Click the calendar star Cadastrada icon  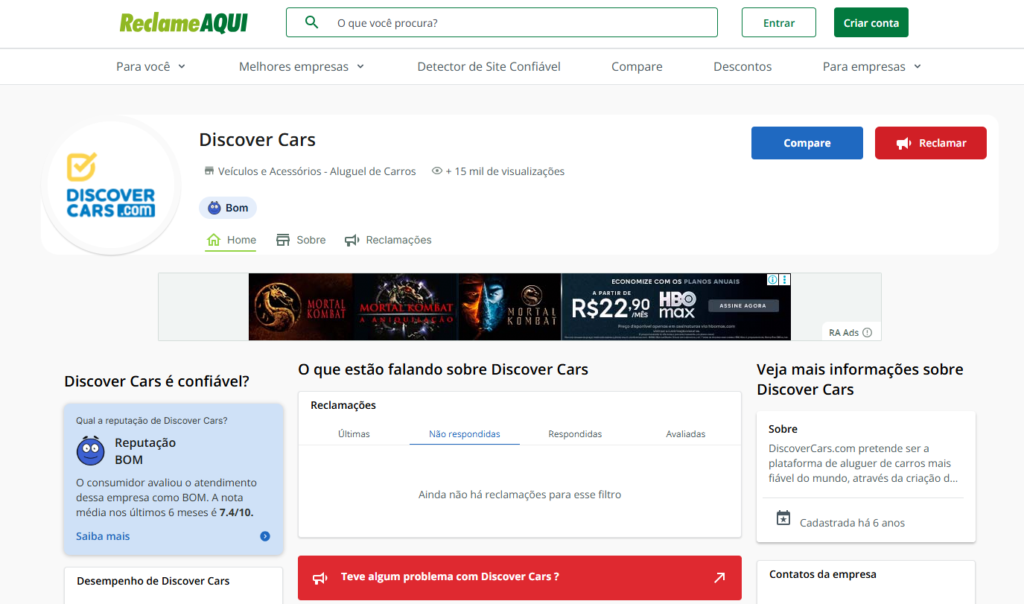(783, 518)
